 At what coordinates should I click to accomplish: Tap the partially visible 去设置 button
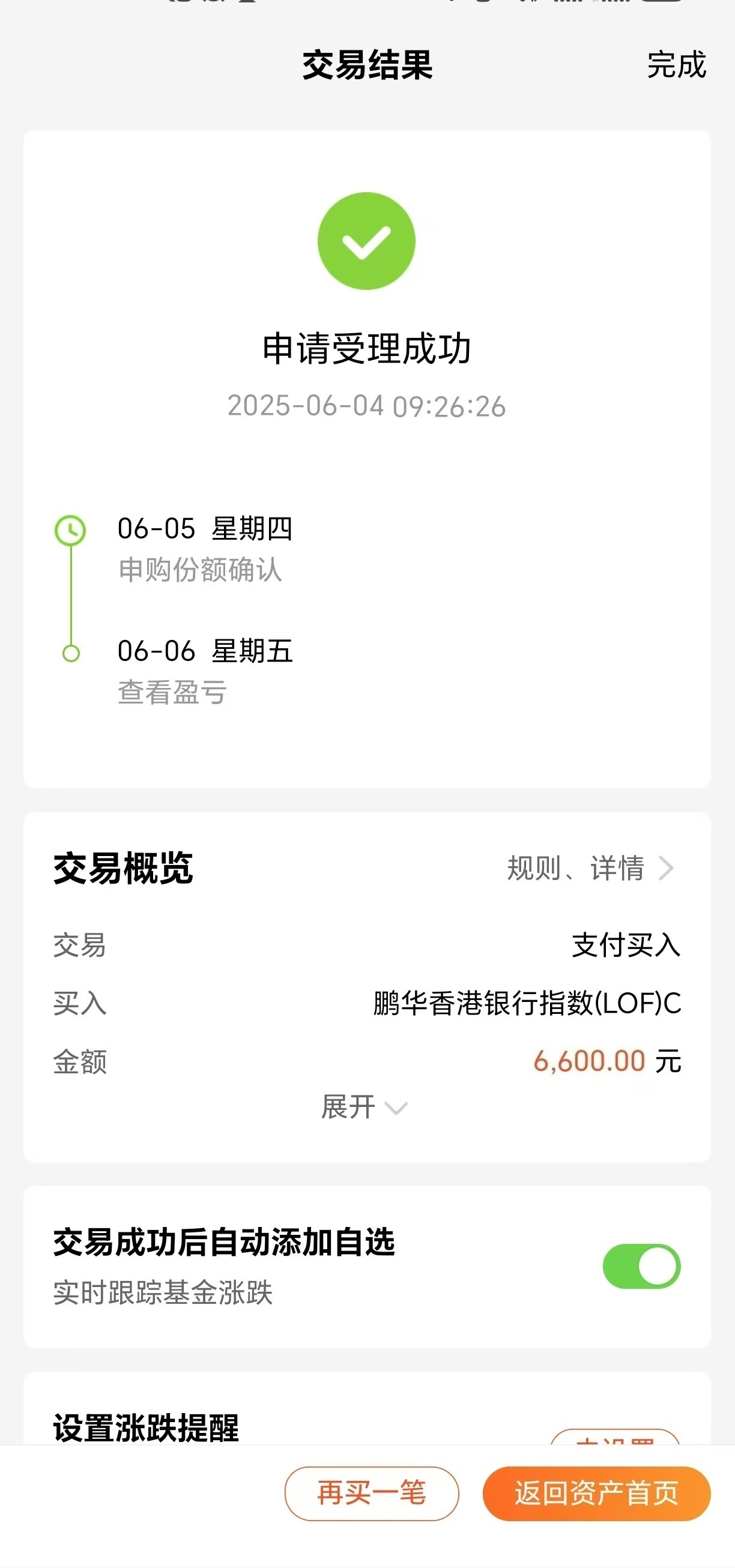[x=615, y=1437]
